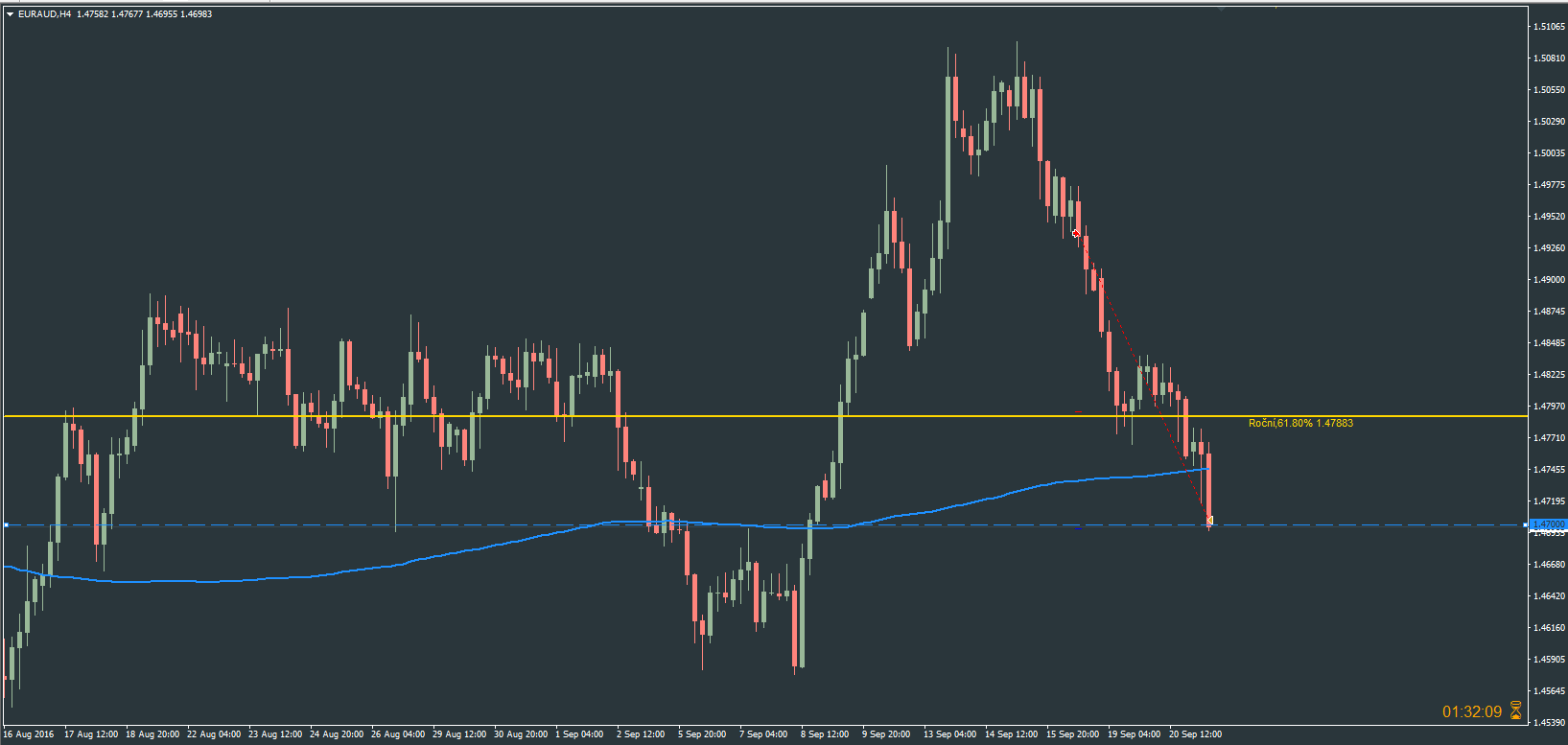
Task: Click the 1.47970 price label on axis
Action: pyautogui.click(x=1550, y=407)
